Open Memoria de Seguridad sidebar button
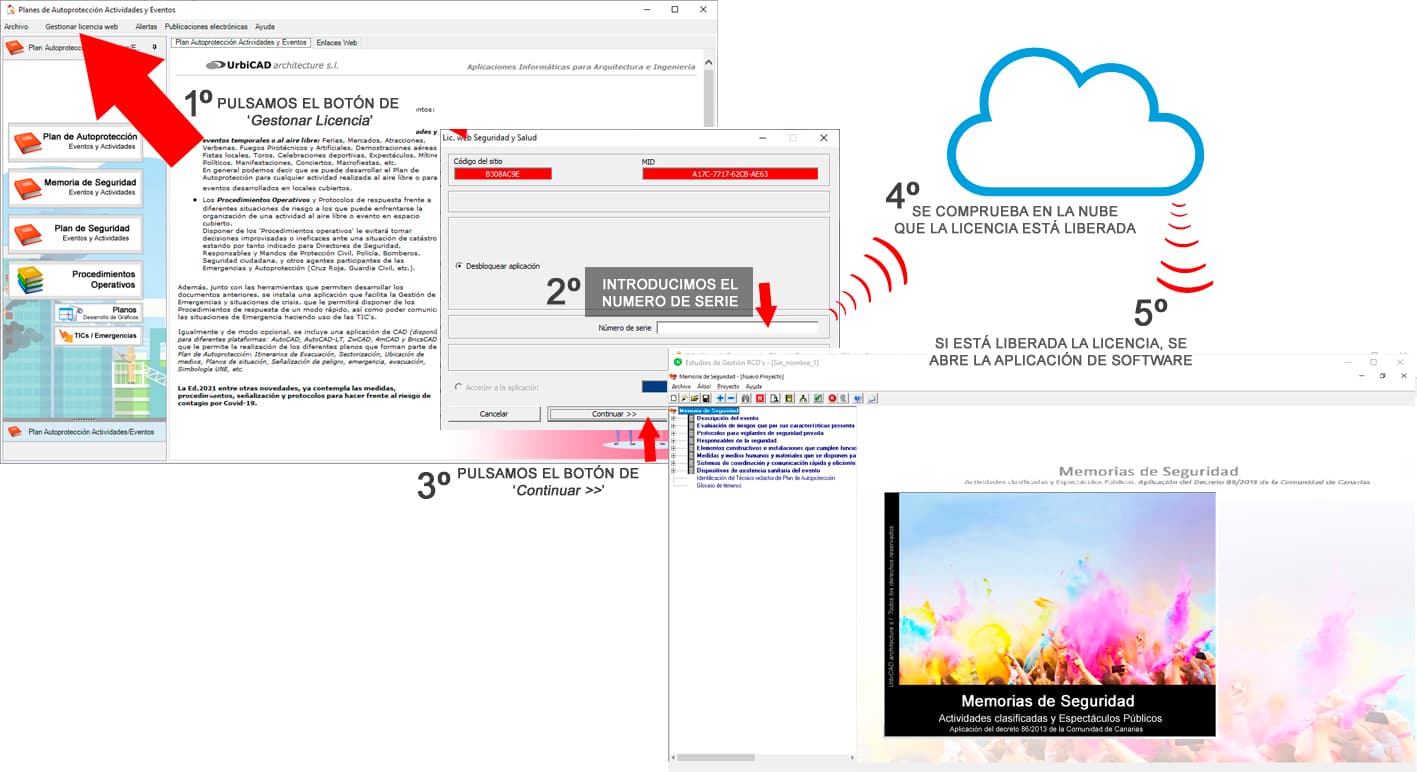The image size is (1417, 772). pyautogui.click(x=75, y=187)
